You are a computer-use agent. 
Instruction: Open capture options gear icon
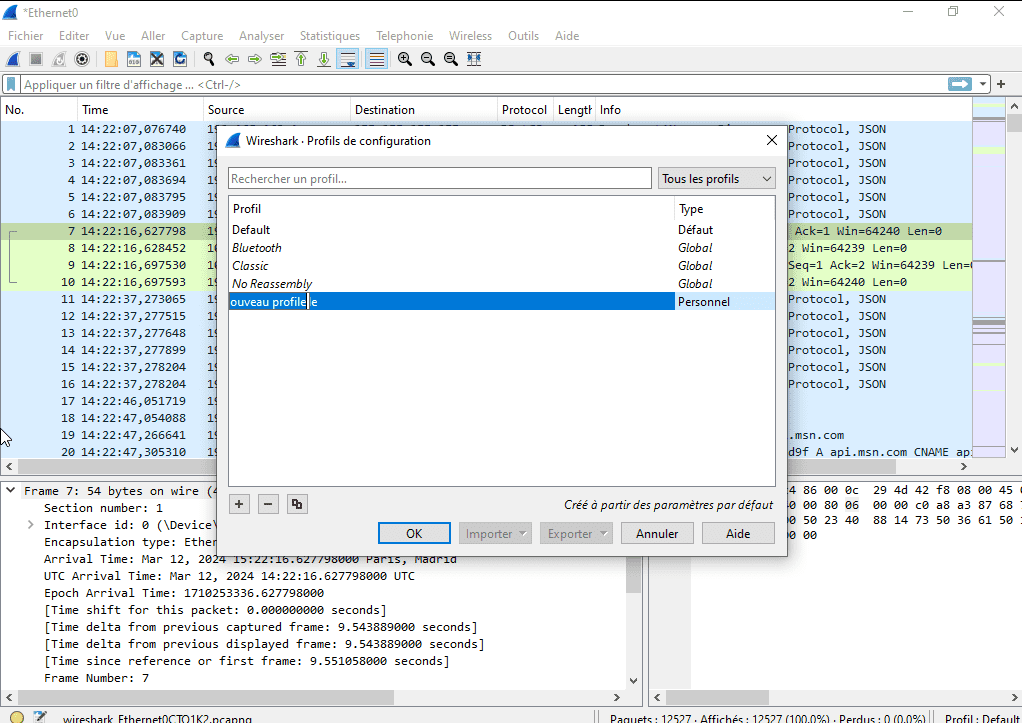[x=82, y=59]
